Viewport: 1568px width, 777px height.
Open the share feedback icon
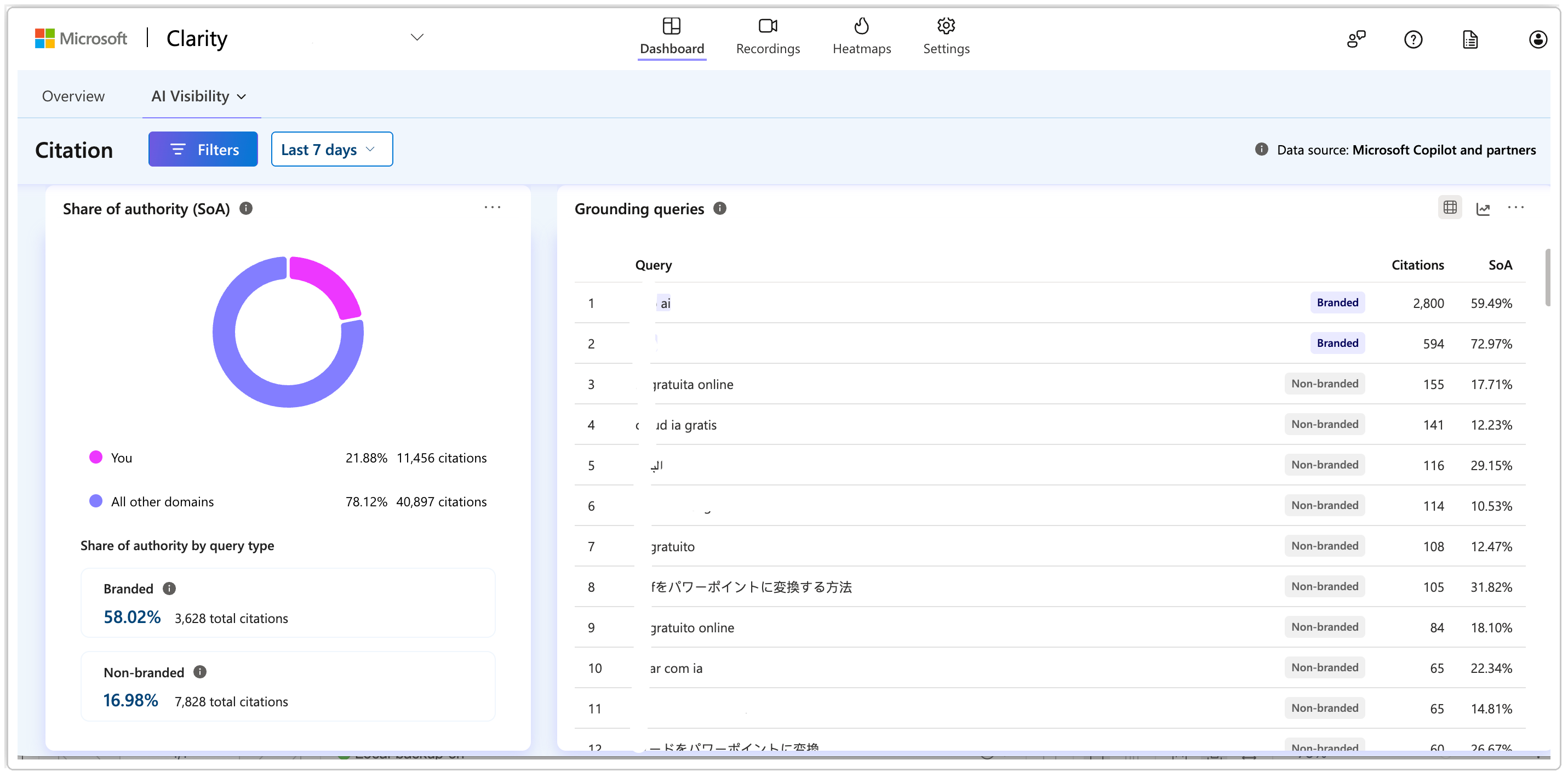(x=1356, y=39)
